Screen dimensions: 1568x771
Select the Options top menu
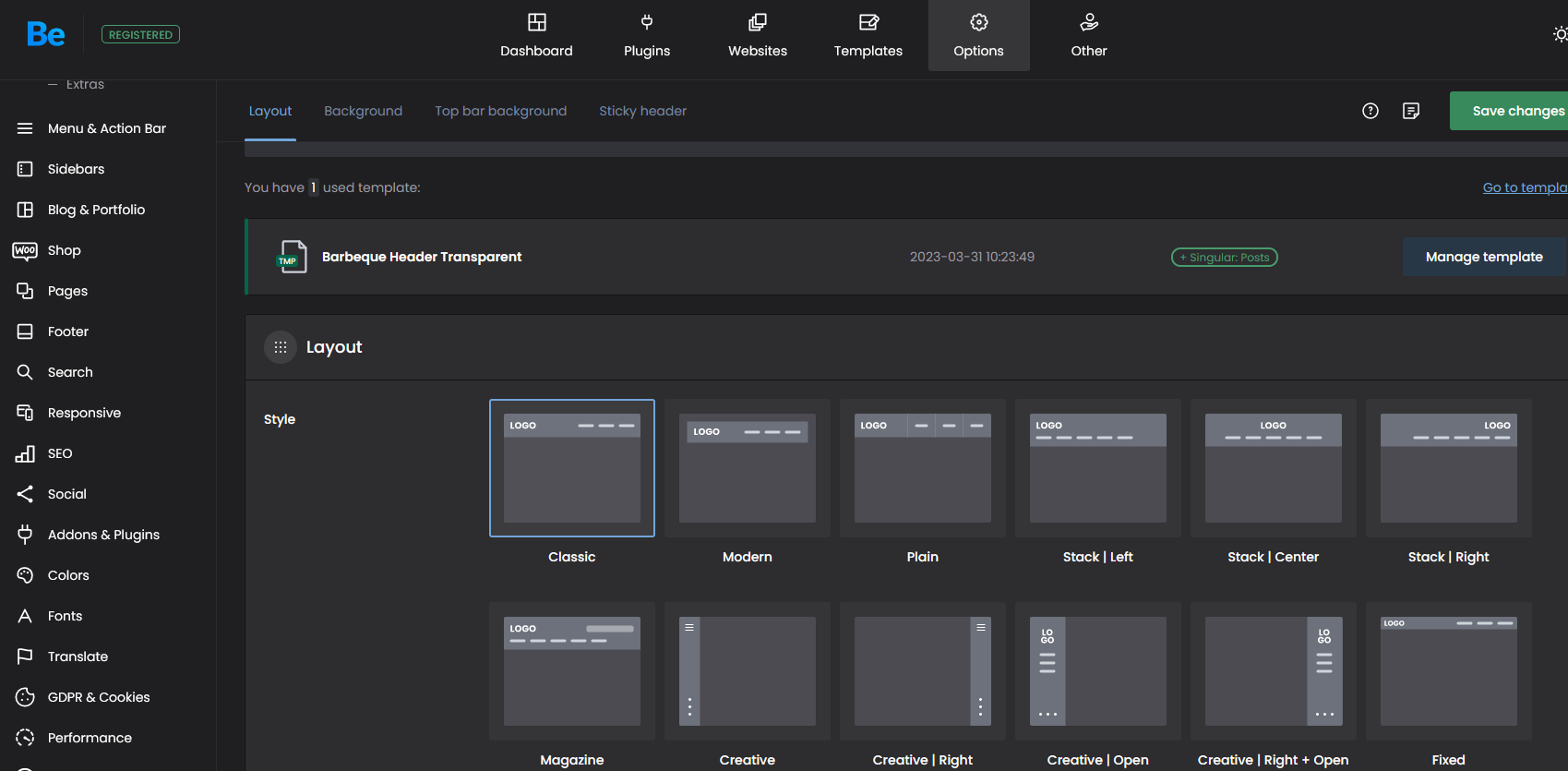[979, 36]
